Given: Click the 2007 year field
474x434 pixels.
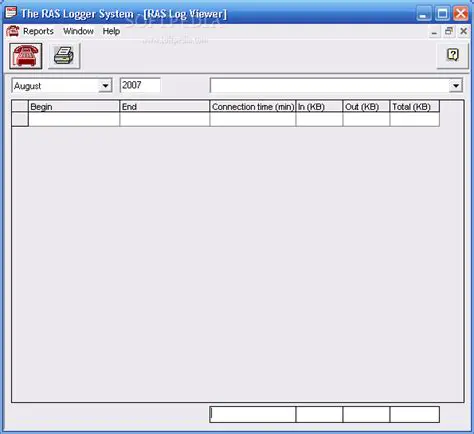Looking at the screenshot, I should [140, 85].
